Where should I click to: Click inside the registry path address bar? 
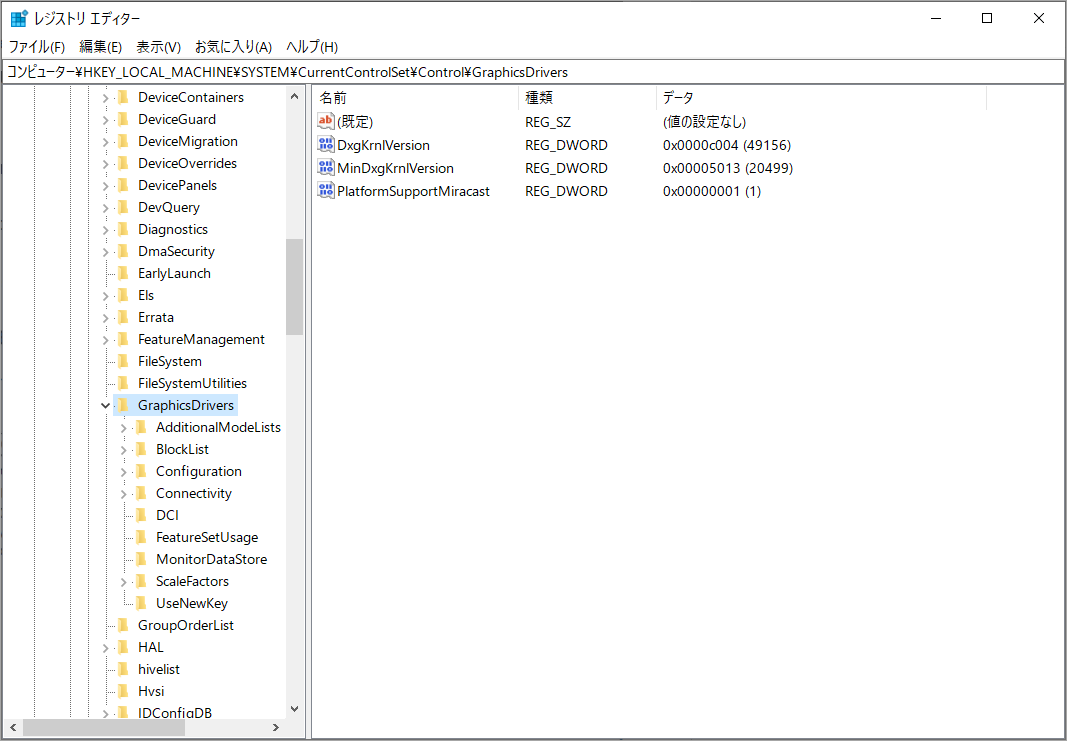pos(500,71)
